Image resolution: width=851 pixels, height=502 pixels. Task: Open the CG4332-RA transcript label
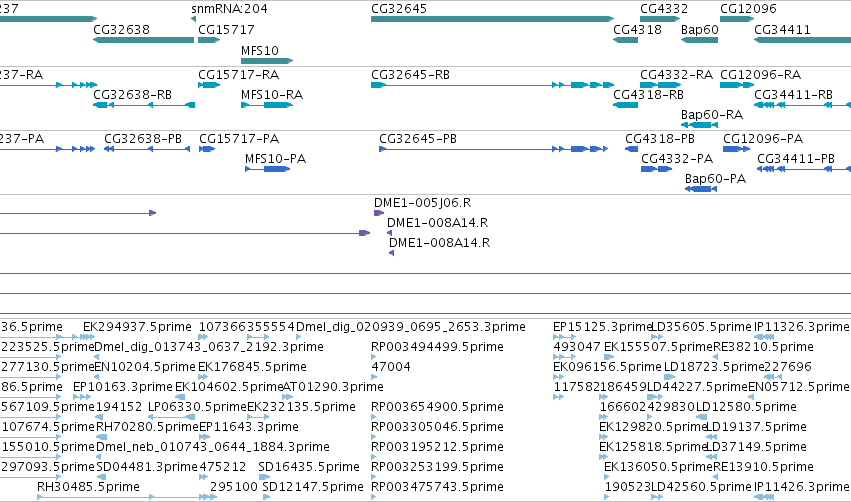click(x=676, y=74)
